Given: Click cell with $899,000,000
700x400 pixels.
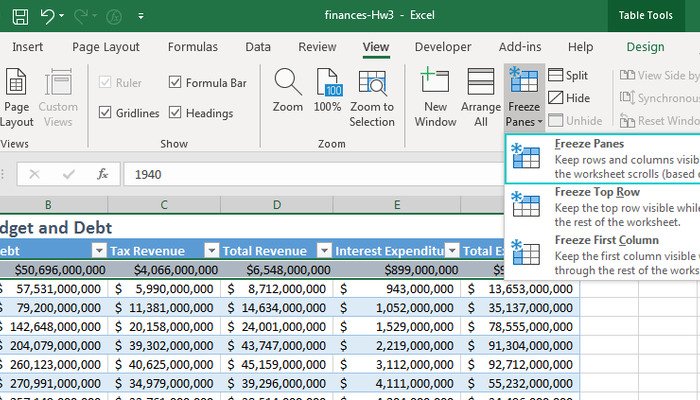Looking at the screenshot, I should [x=397, y=270].
